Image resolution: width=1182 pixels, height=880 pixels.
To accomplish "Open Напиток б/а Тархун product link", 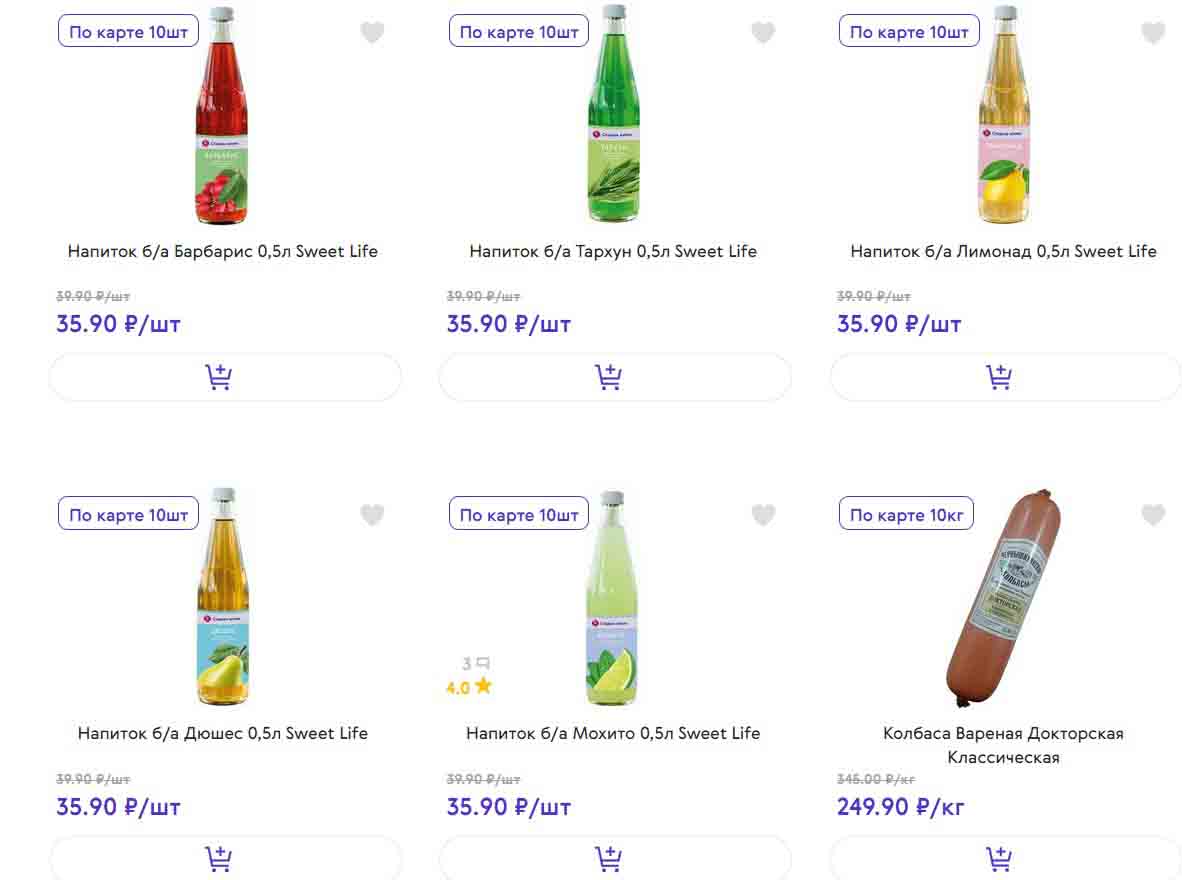I will [613, 251].
